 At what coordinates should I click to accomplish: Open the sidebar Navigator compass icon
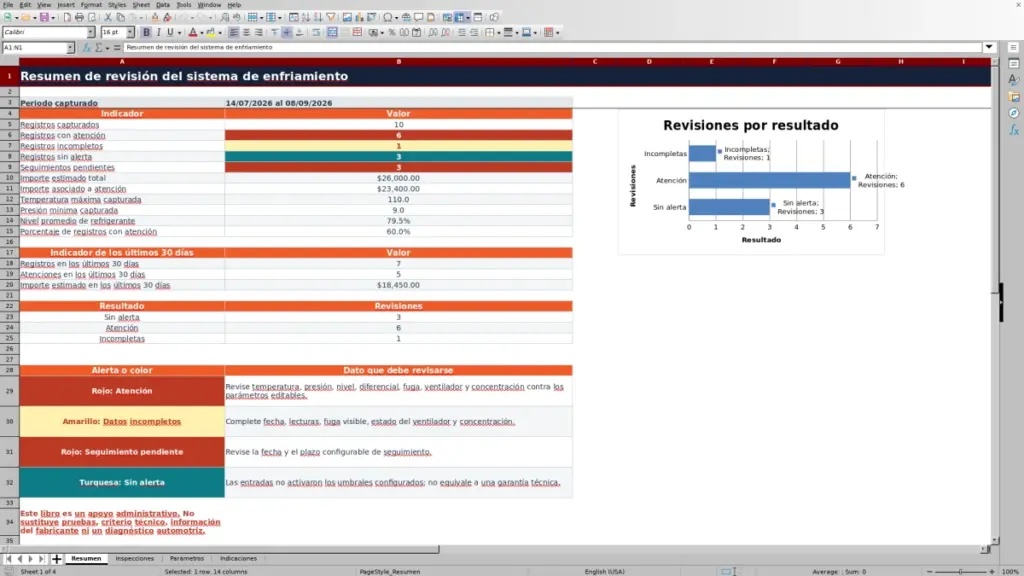pyautogui.click(x=1014, y=113)
